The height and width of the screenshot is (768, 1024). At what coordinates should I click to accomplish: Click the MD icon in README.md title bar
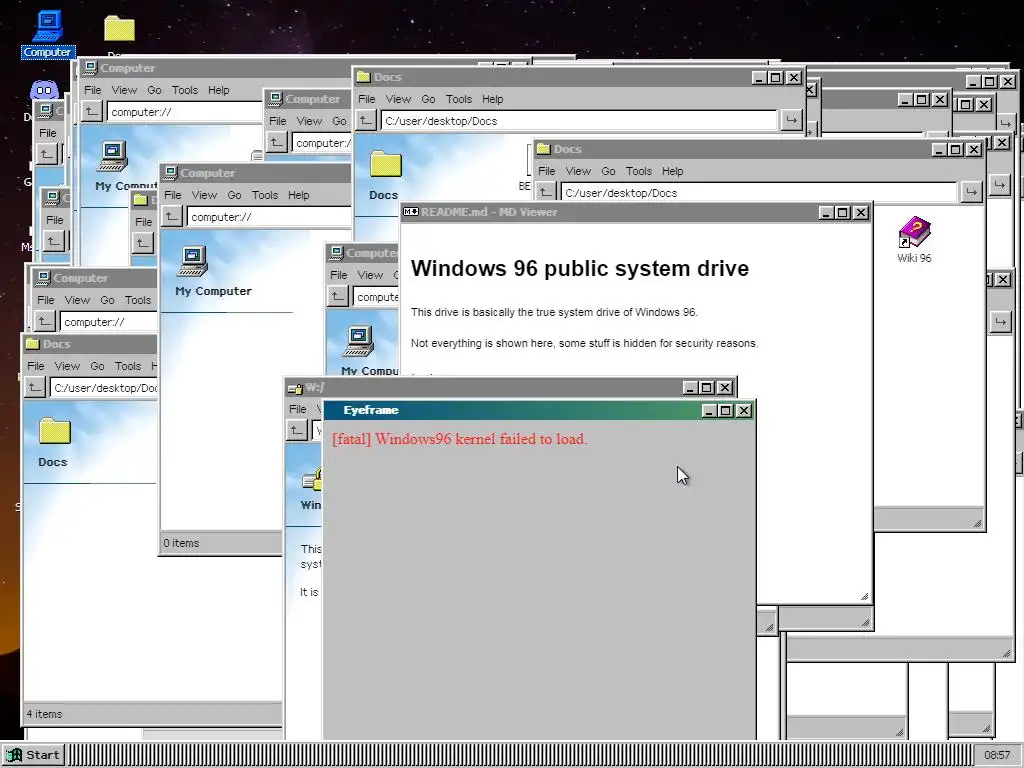411,212
